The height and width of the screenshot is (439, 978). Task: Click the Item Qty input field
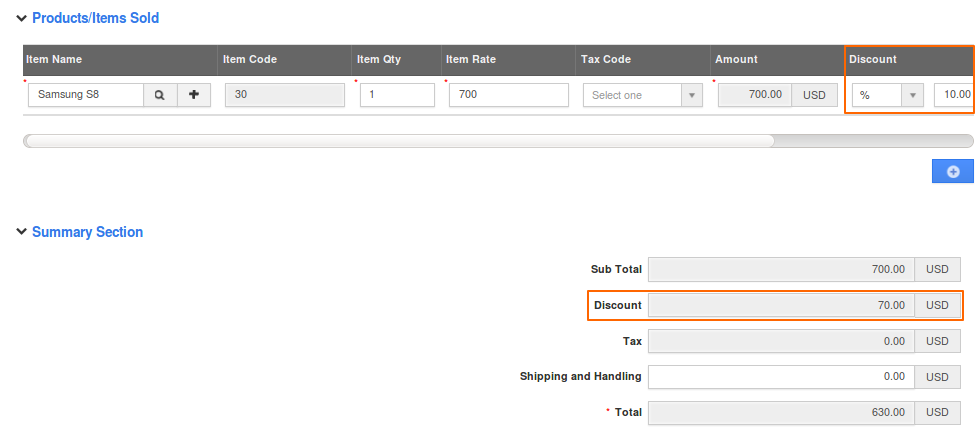[x=397, y=96]
